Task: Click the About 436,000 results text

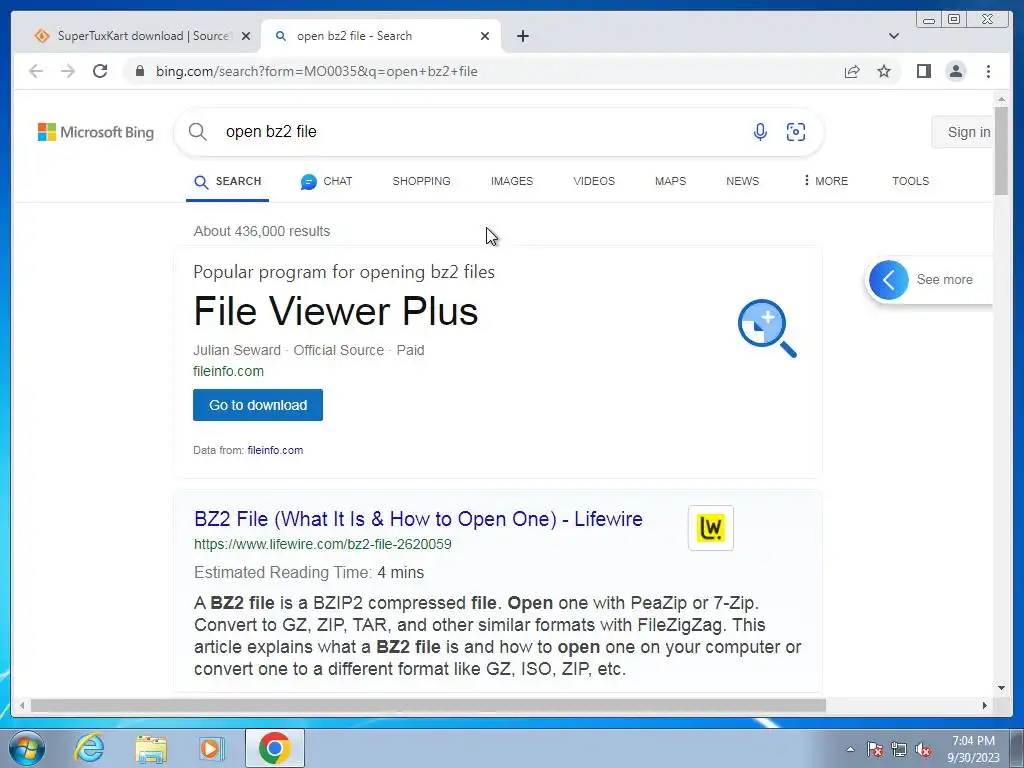Action: pos(262,231)
